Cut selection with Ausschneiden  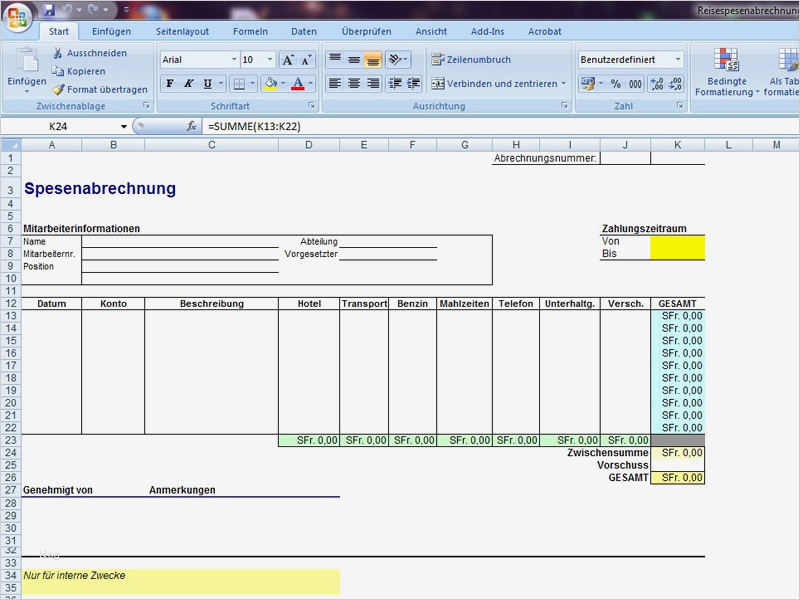tap(90, 53)
